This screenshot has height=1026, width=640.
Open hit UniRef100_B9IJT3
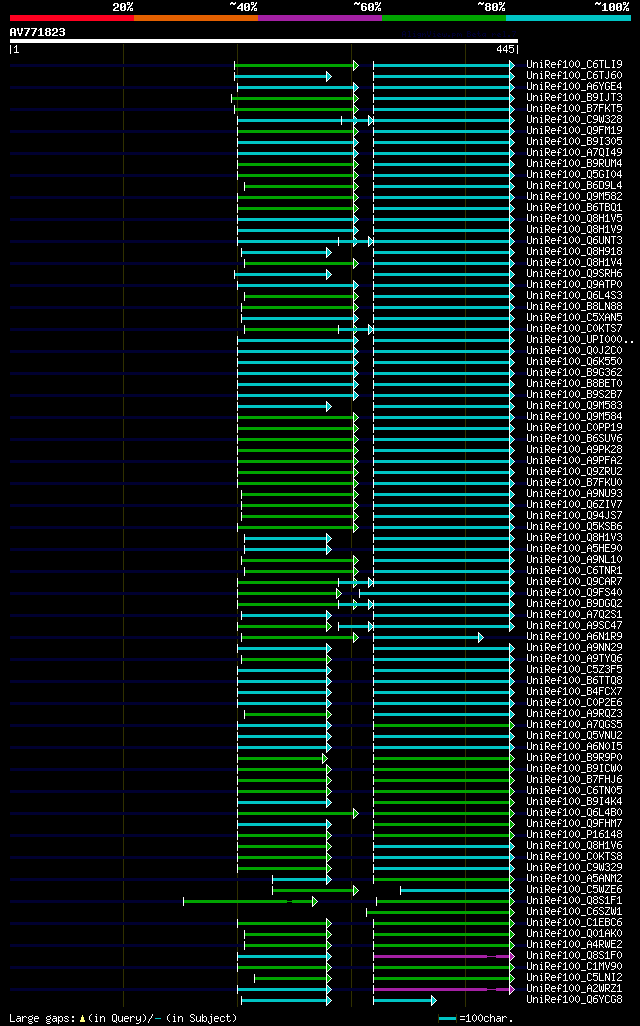click(575, 97)
